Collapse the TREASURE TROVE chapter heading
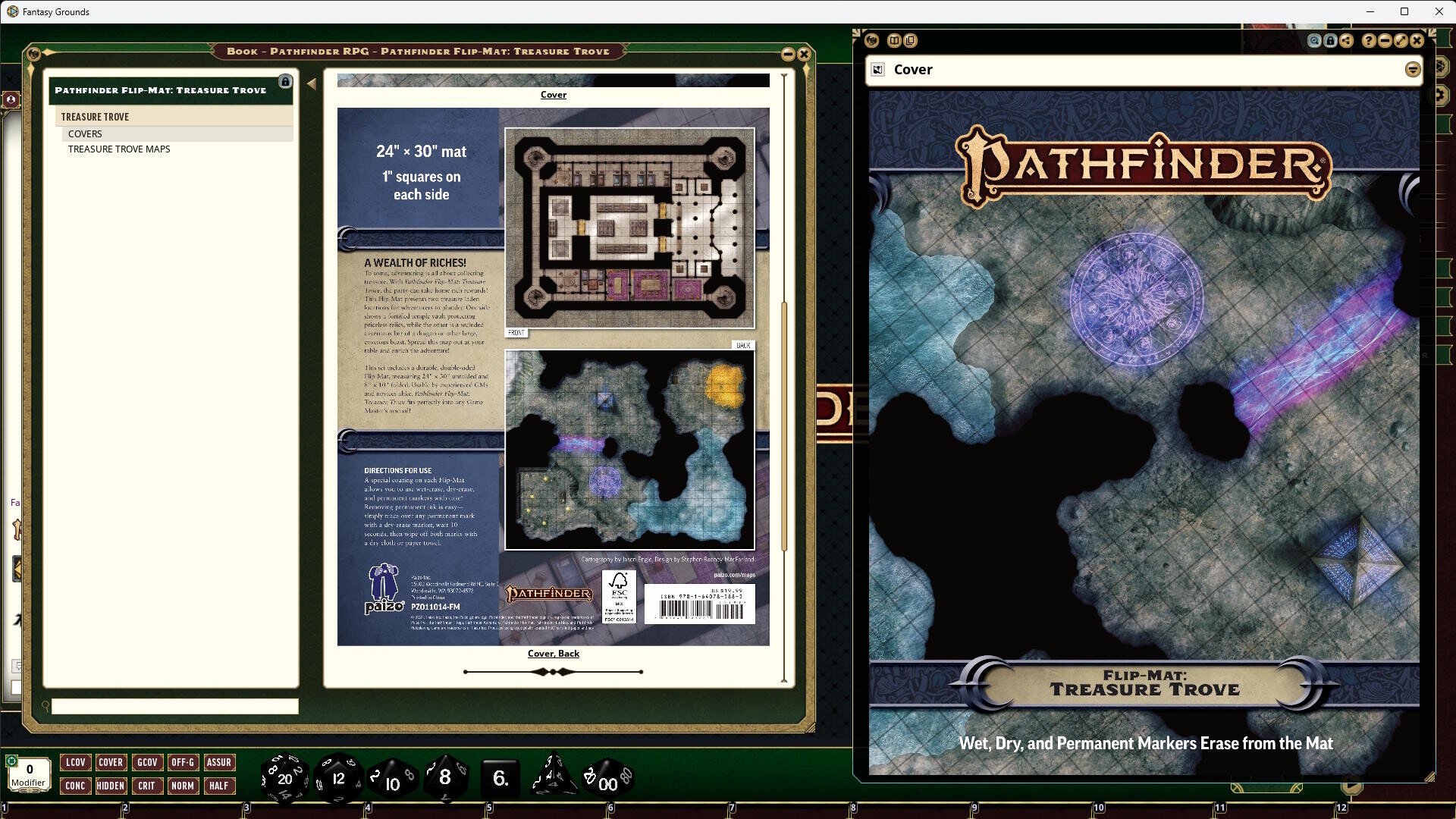This screenshot has width=1456, height=819. click(x=174, y=117)
